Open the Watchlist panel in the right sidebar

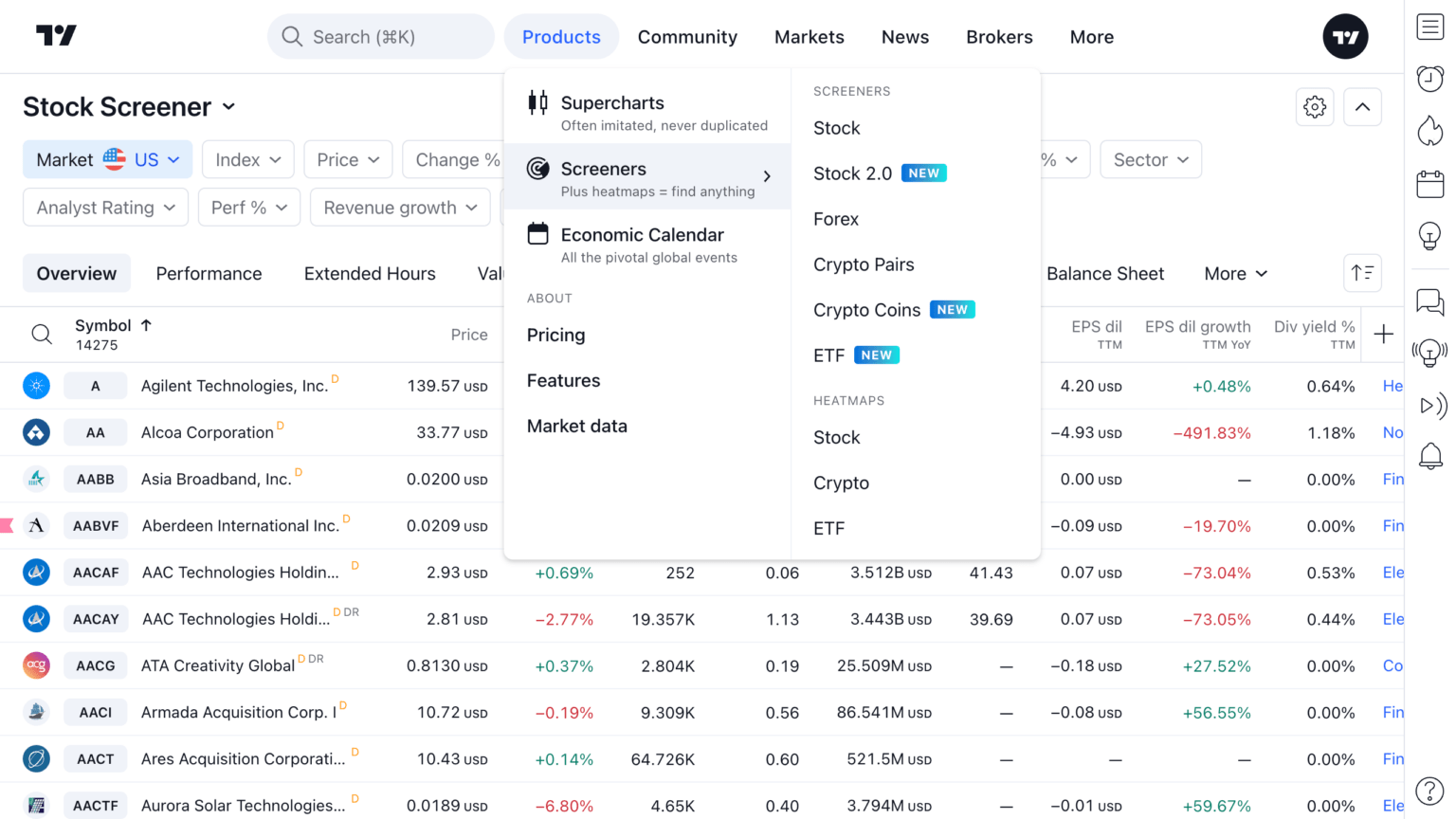[1429, 27]
